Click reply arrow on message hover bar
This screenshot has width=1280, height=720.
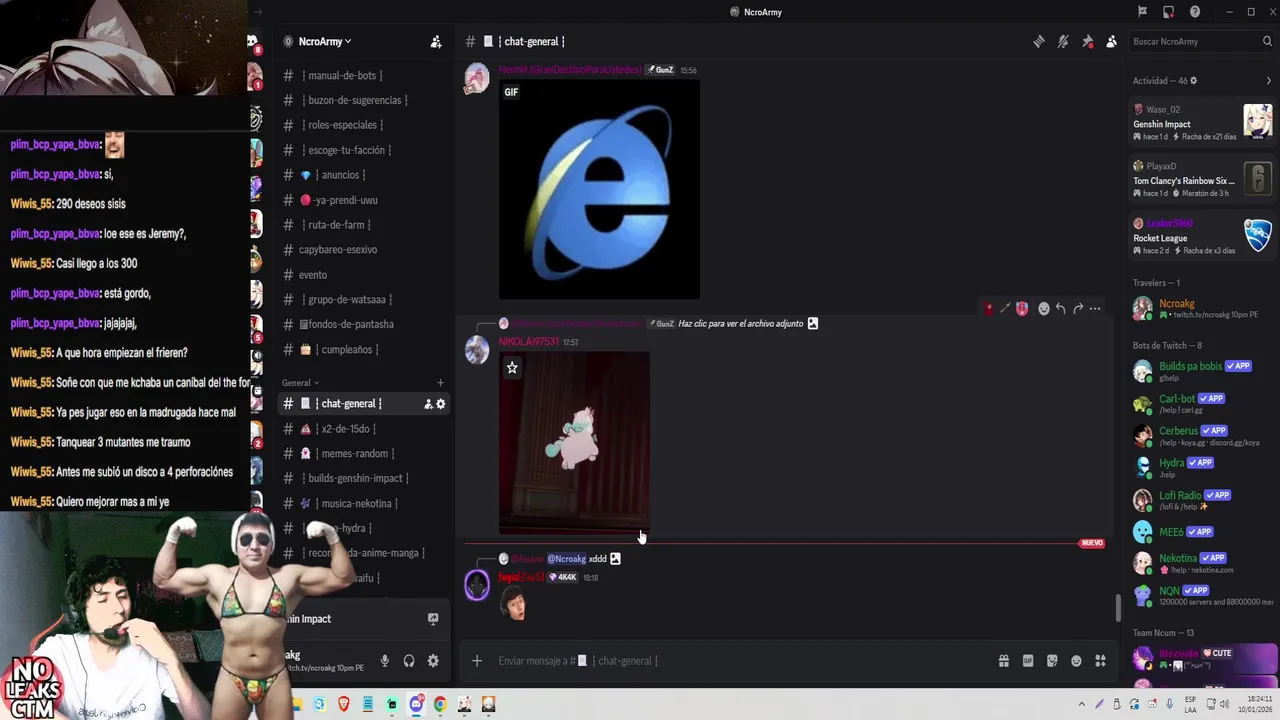tap(1061, 309)
